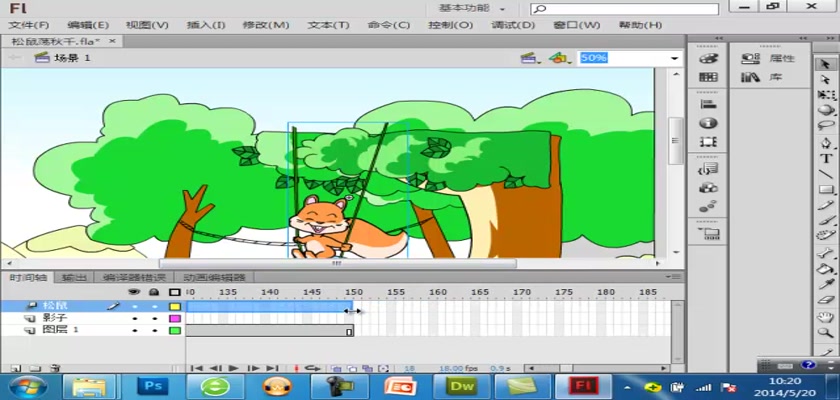Open the 文件(F) menu

click(29, 25)
